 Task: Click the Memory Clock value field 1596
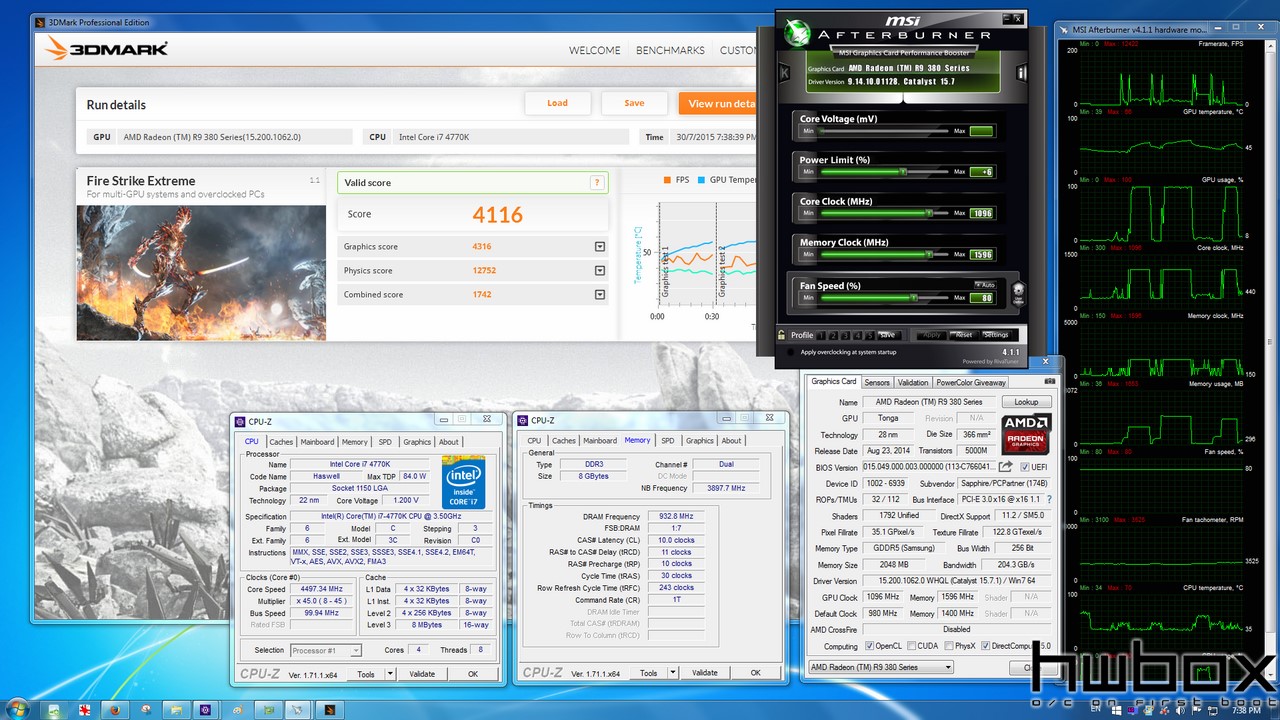click(x=982, y=255)
